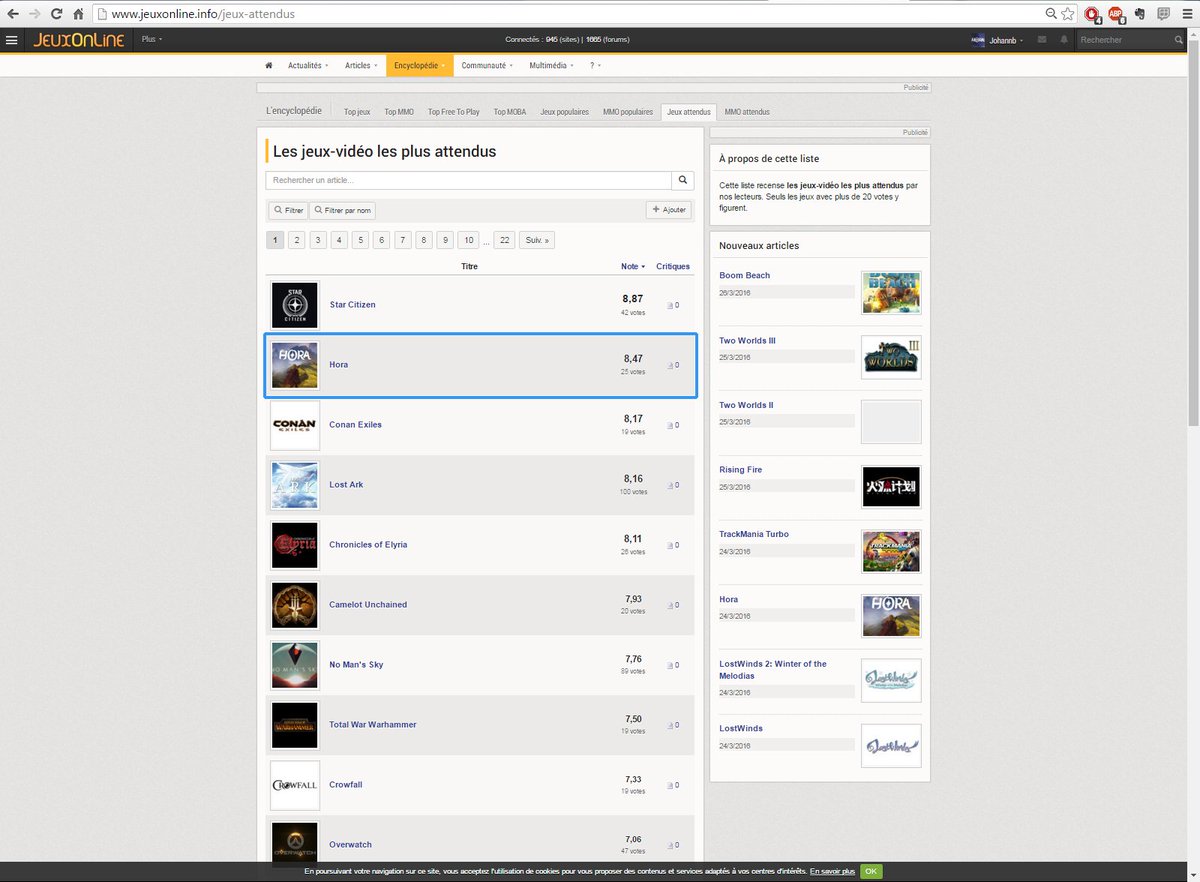Image resolution: width=1200 pixels, height=882 pixels.
Task: Open notifications bell icon in the header
Action: click(1064, 40)
